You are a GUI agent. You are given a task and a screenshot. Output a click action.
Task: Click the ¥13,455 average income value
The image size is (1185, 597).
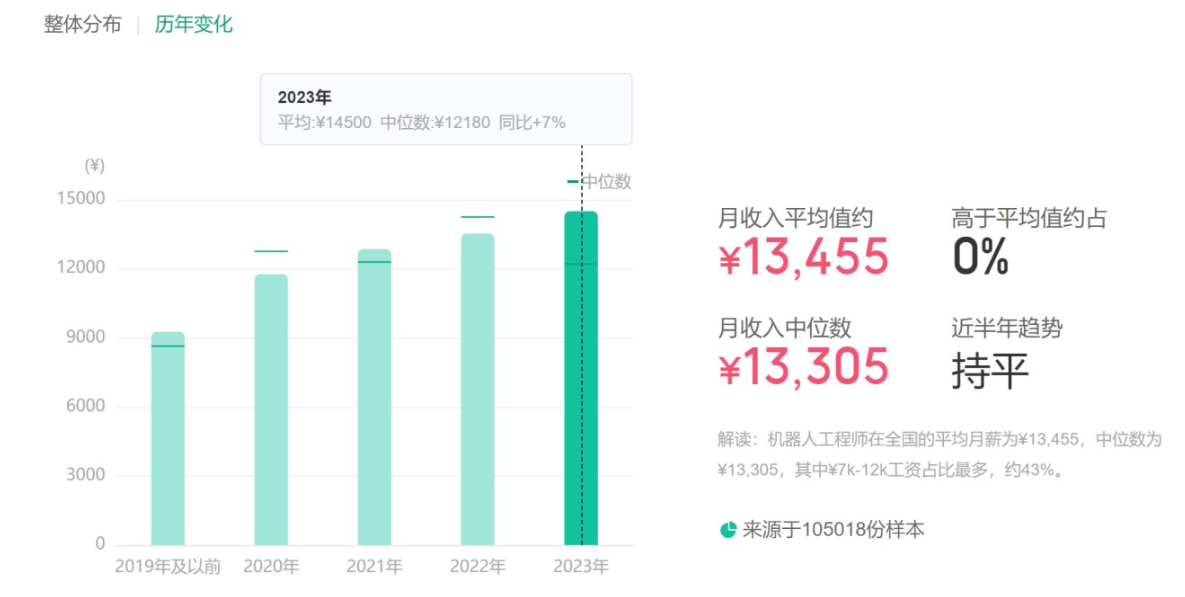(x=803, y=256)
